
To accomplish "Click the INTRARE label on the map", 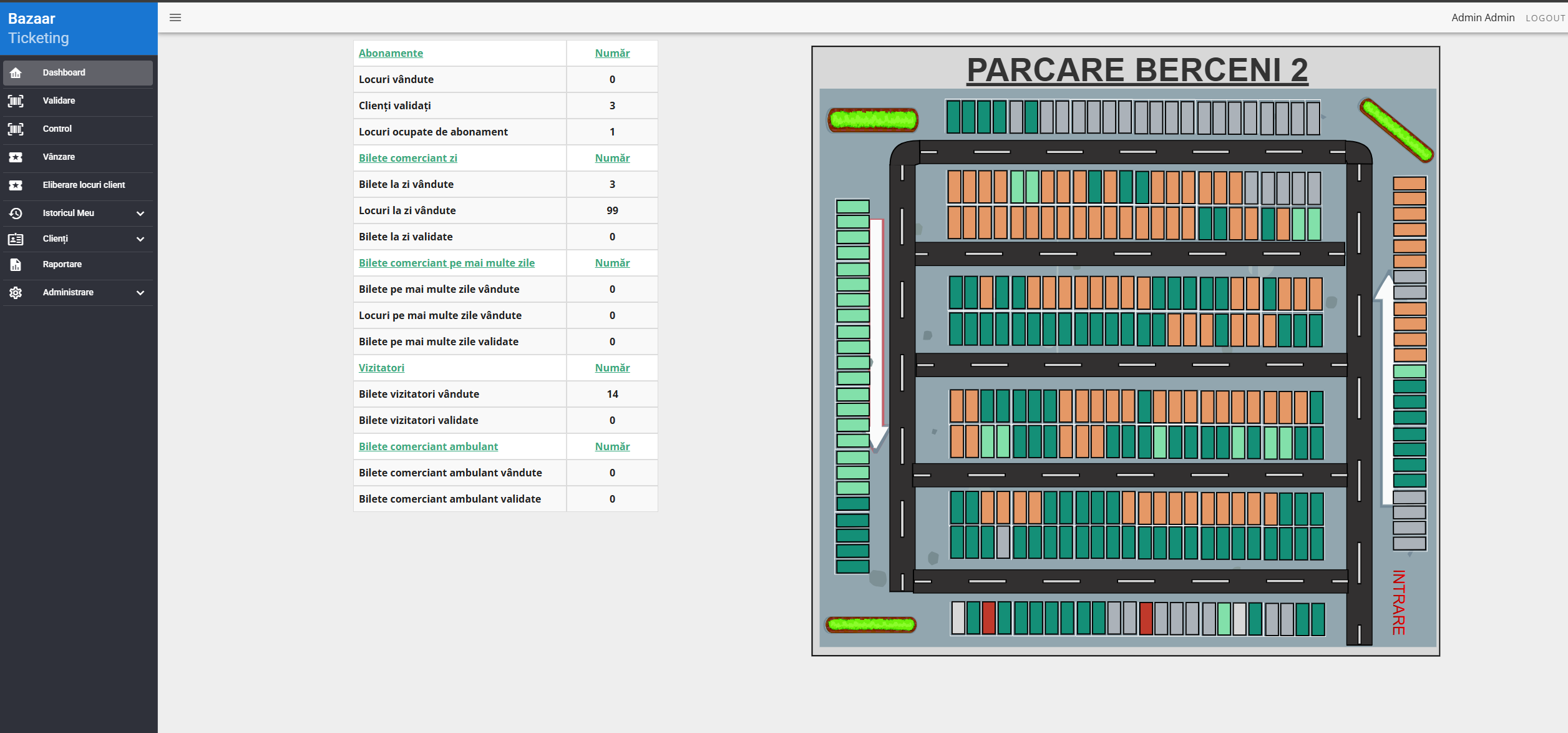I will coord(1399,603).
